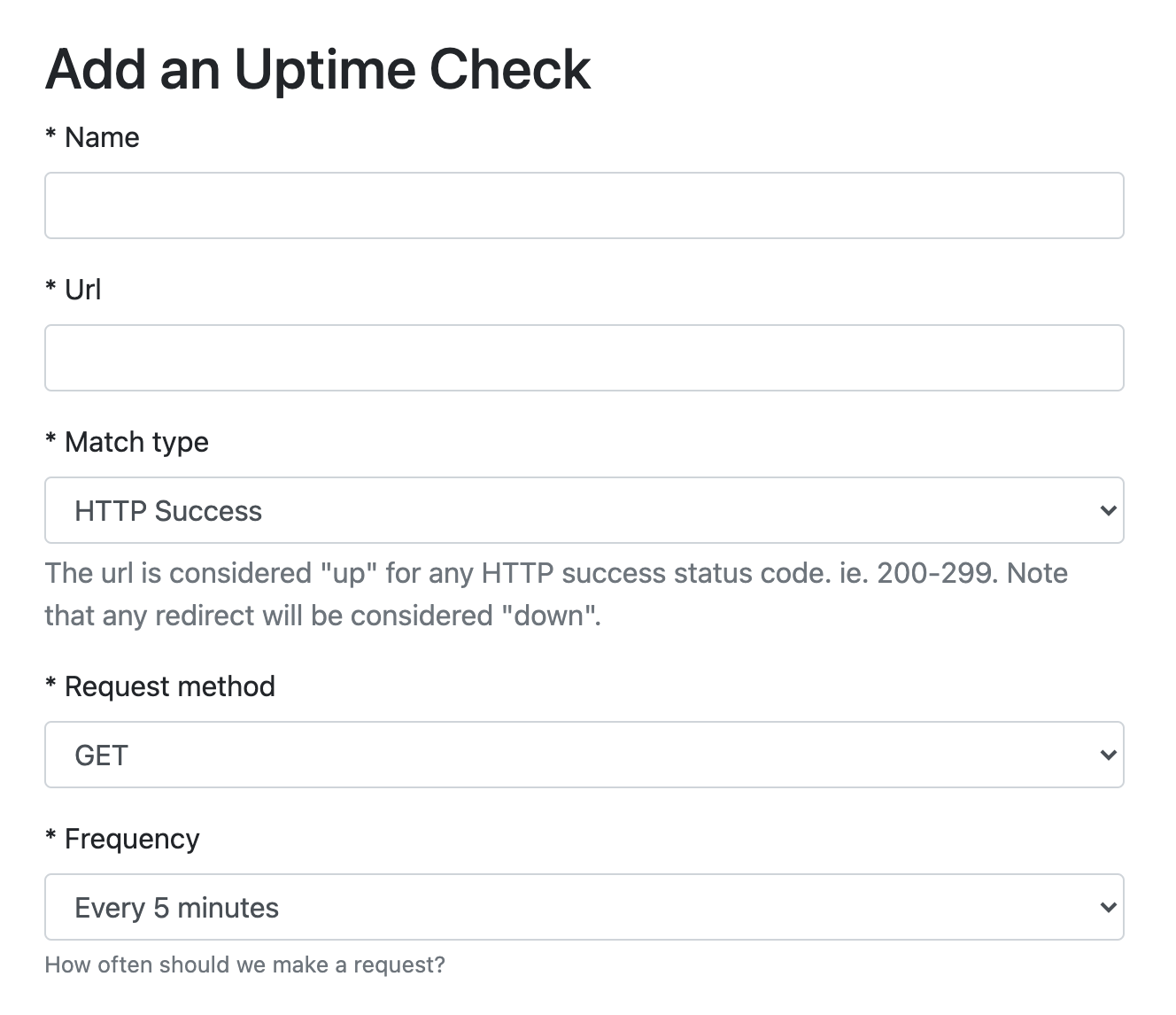Viewport: 1176px width, 1015px height.
Task: Click the Name input field
Action: tap(584, 205)
